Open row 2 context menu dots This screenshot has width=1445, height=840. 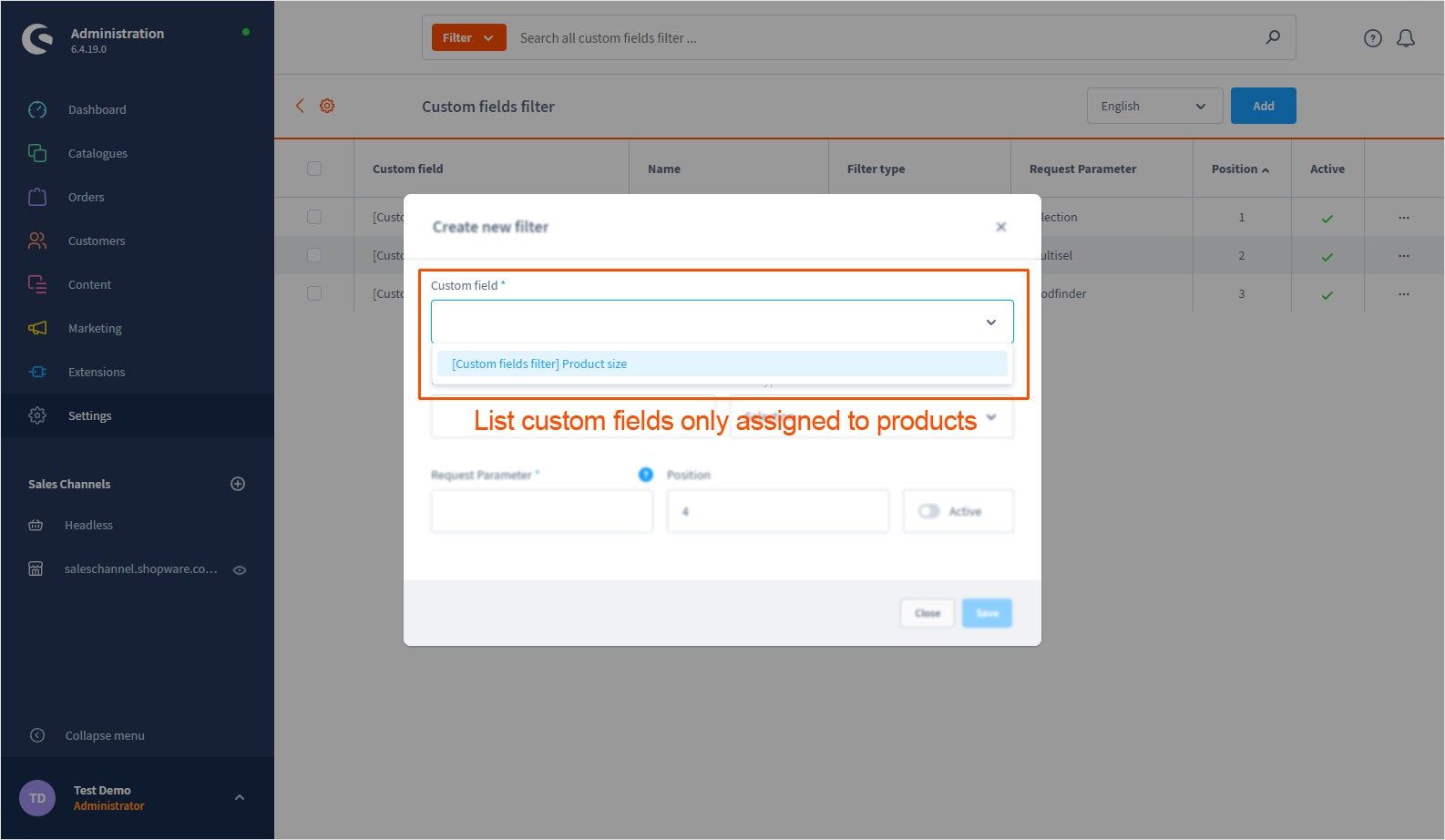point(1404,255)
